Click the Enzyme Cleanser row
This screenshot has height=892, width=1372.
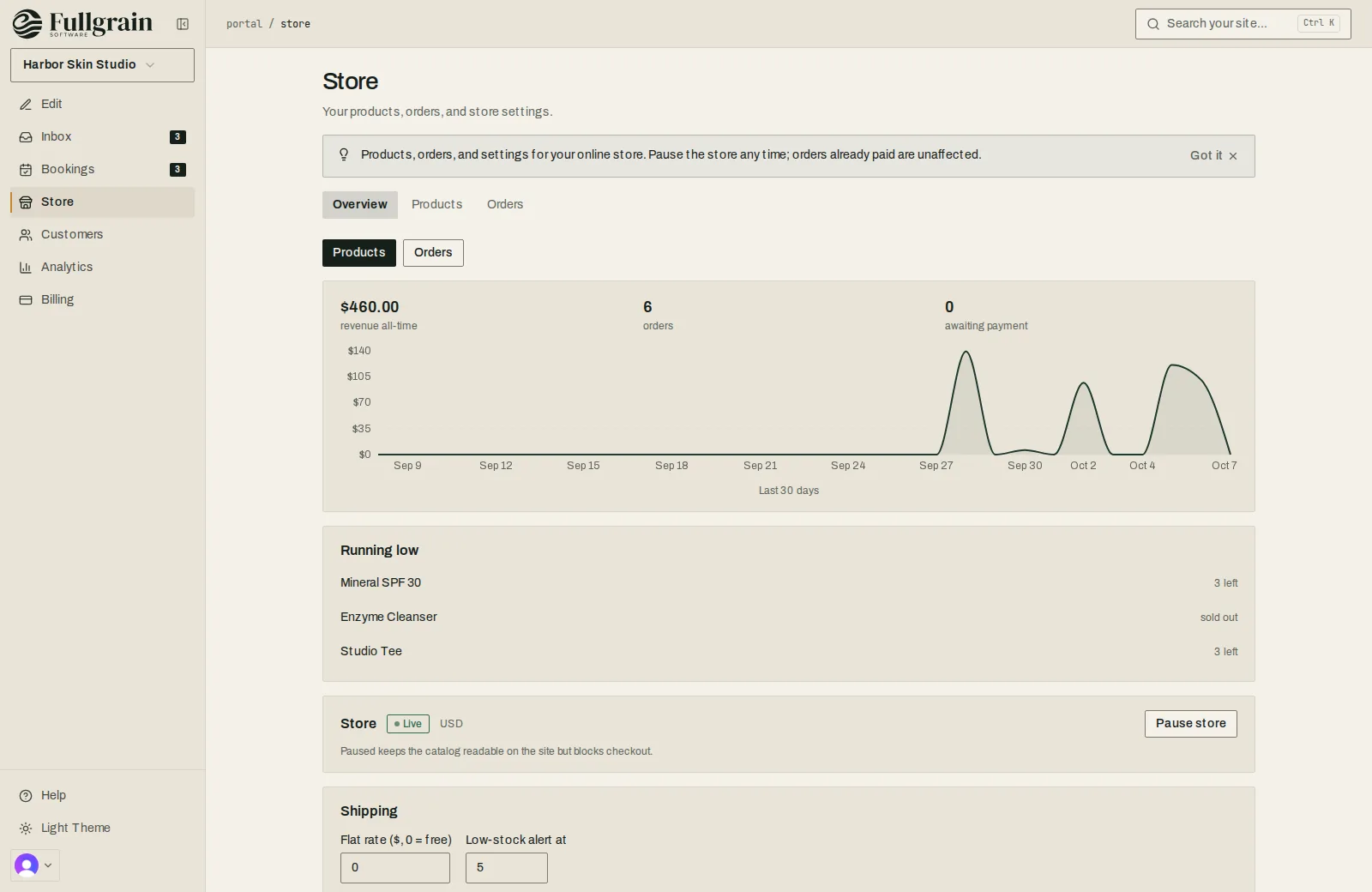(x=789, y=618)
